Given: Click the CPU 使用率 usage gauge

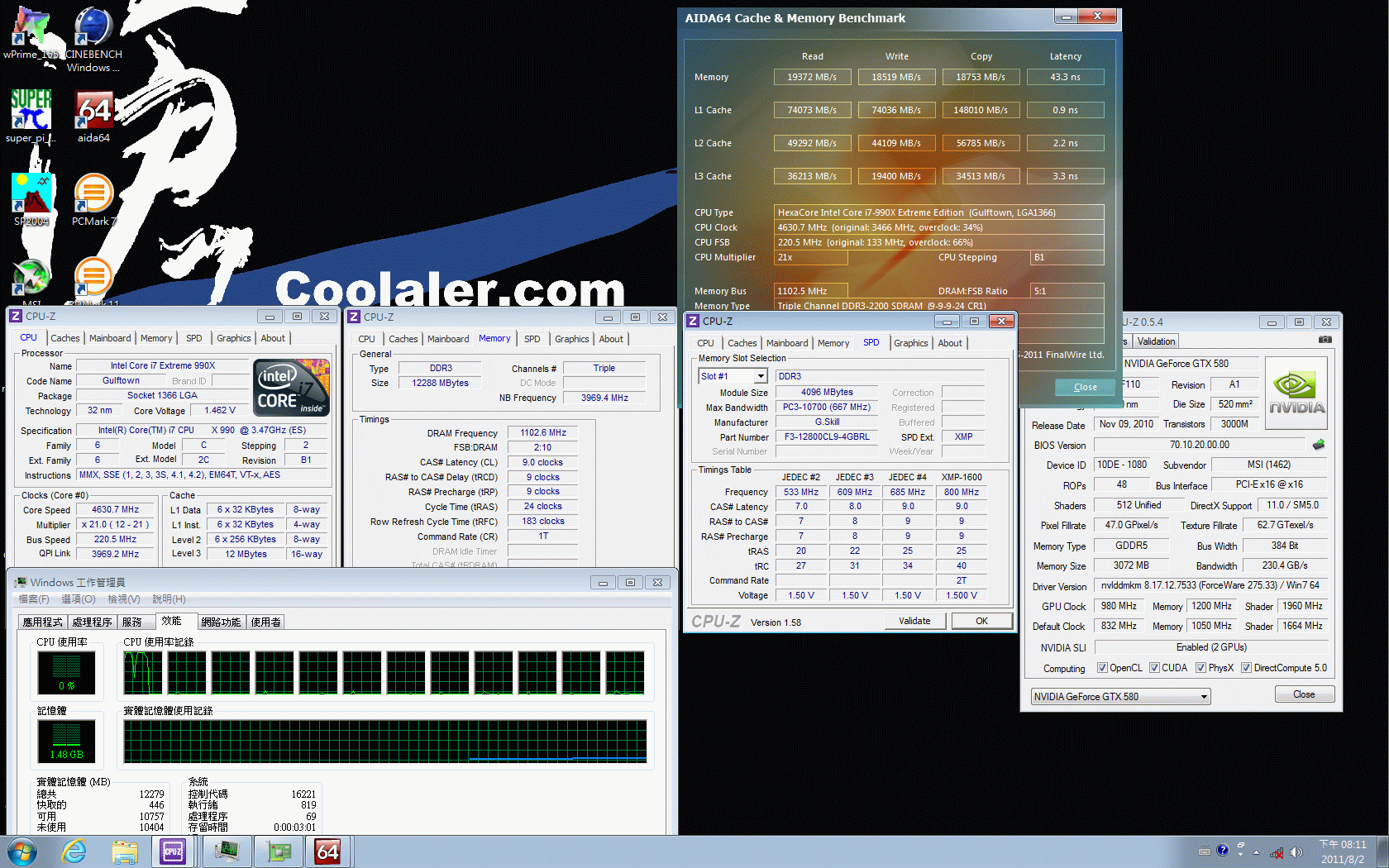Looking at the screenshot, I should [66, 673].
